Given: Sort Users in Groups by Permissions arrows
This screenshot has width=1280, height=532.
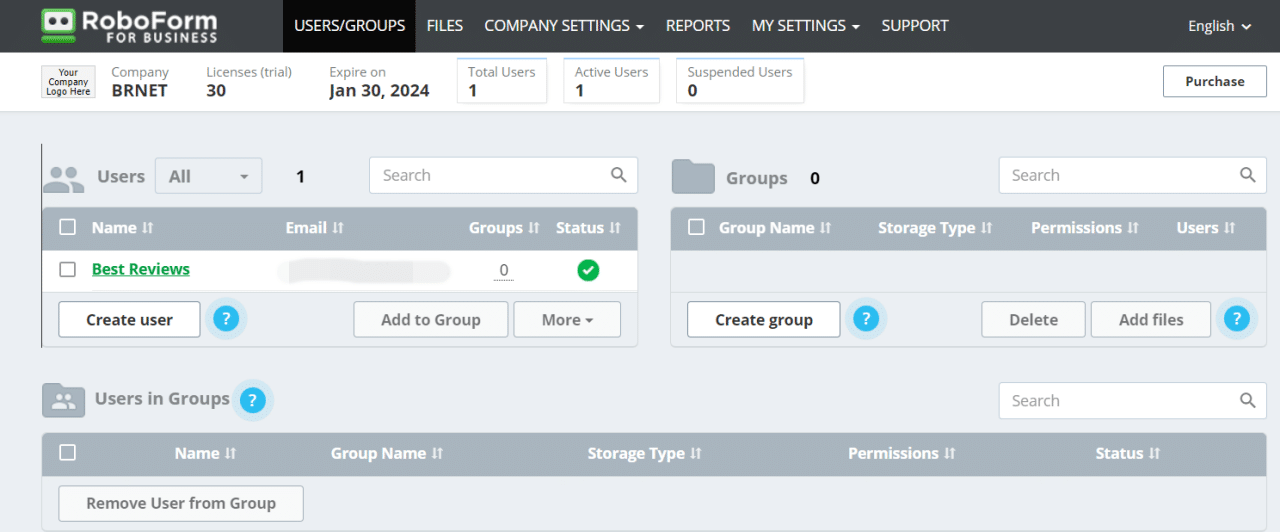Looking at the screenshot, I should (x=950, y=454).
